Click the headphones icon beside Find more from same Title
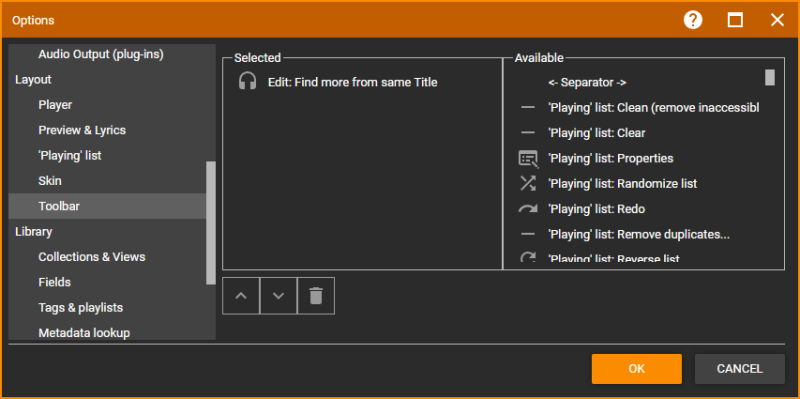Viewport: 800px width, 399px height. click(247, 82)
